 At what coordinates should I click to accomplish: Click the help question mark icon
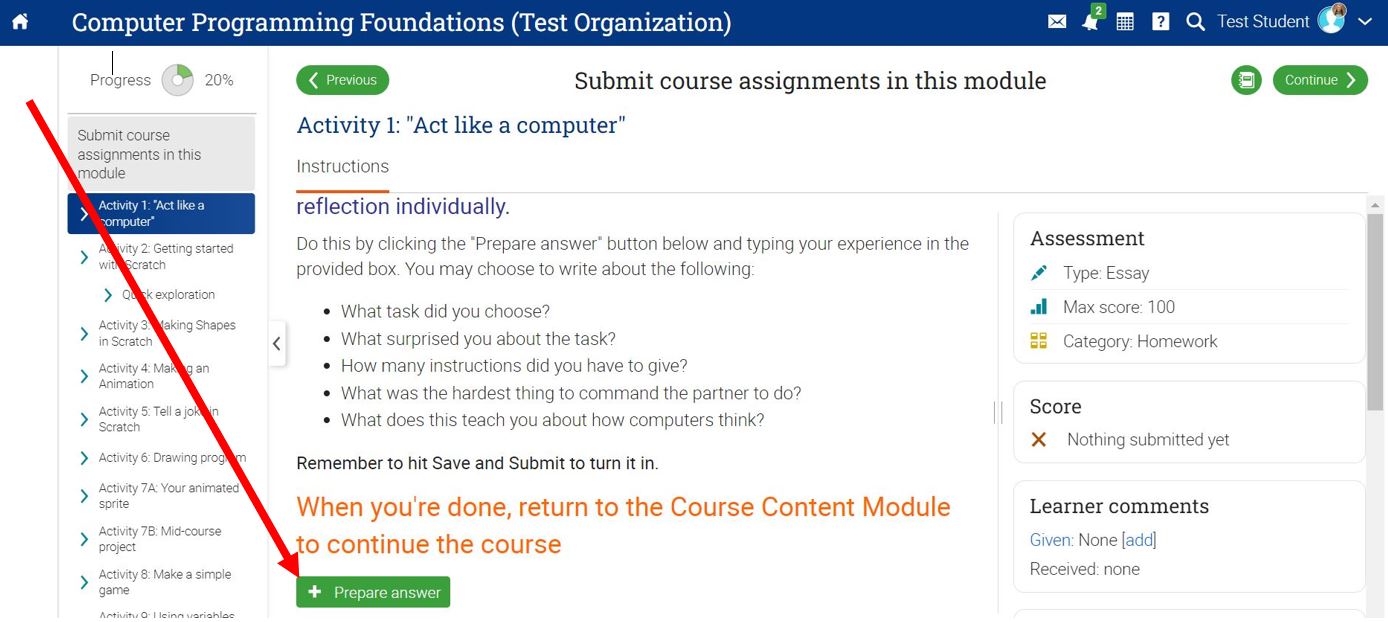[x=1160, y=22]
